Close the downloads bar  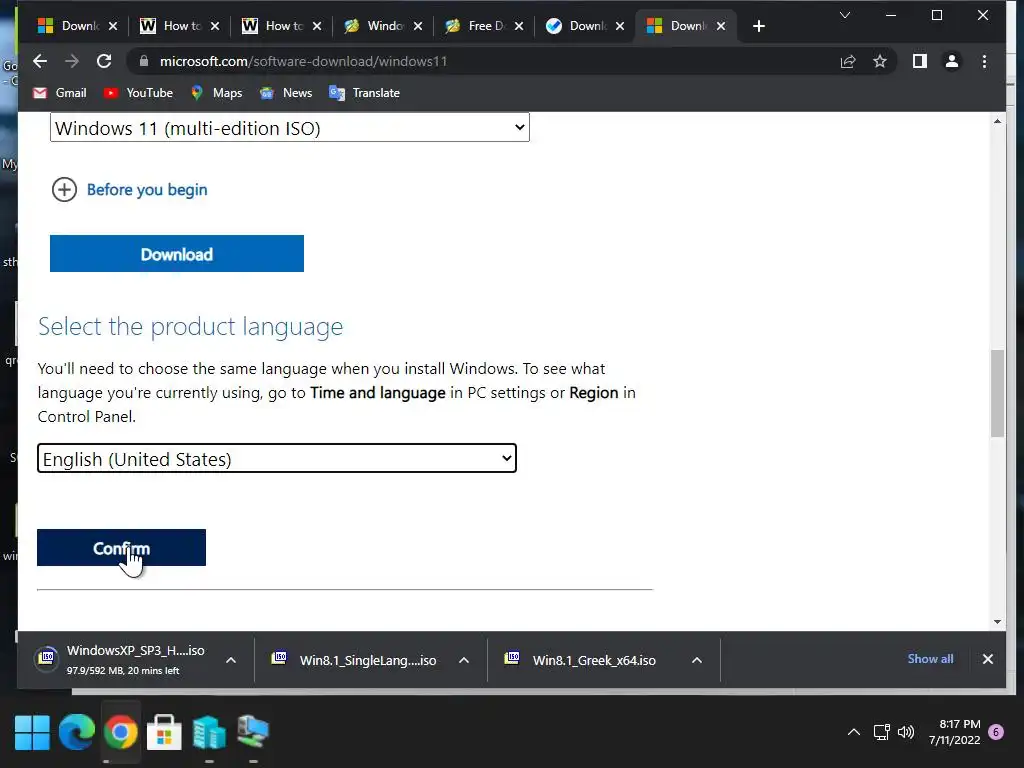click(x=987, y=659)
